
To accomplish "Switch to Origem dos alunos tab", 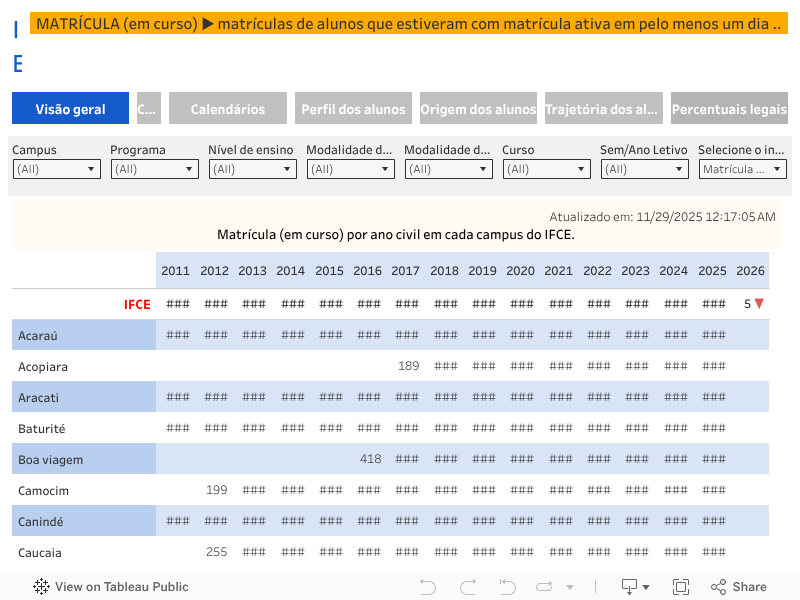I will (x=478, y=108).
